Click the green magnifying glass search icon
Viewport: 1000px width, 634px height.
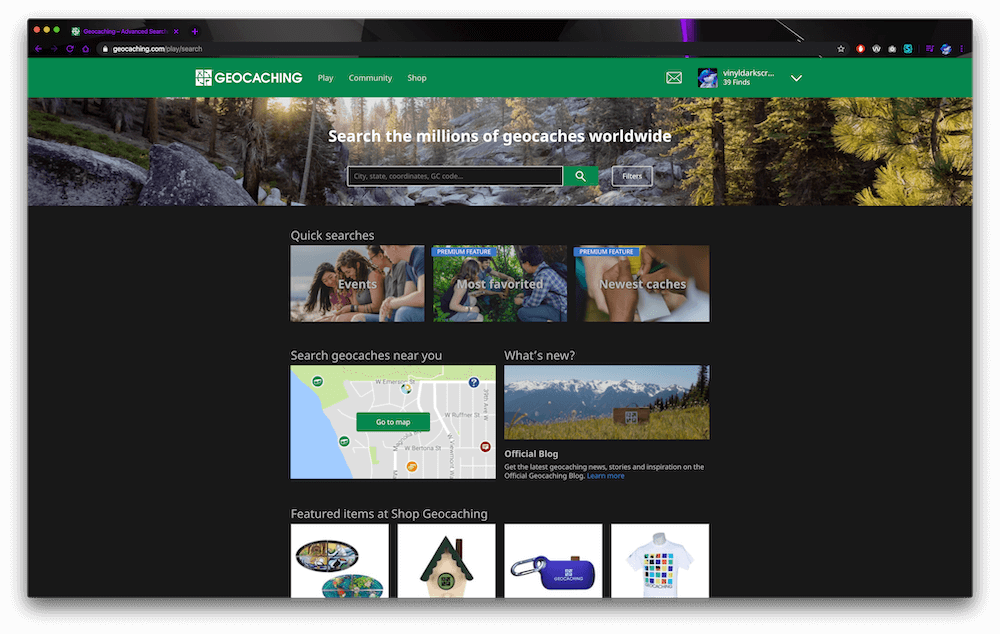tap(581, 175)
